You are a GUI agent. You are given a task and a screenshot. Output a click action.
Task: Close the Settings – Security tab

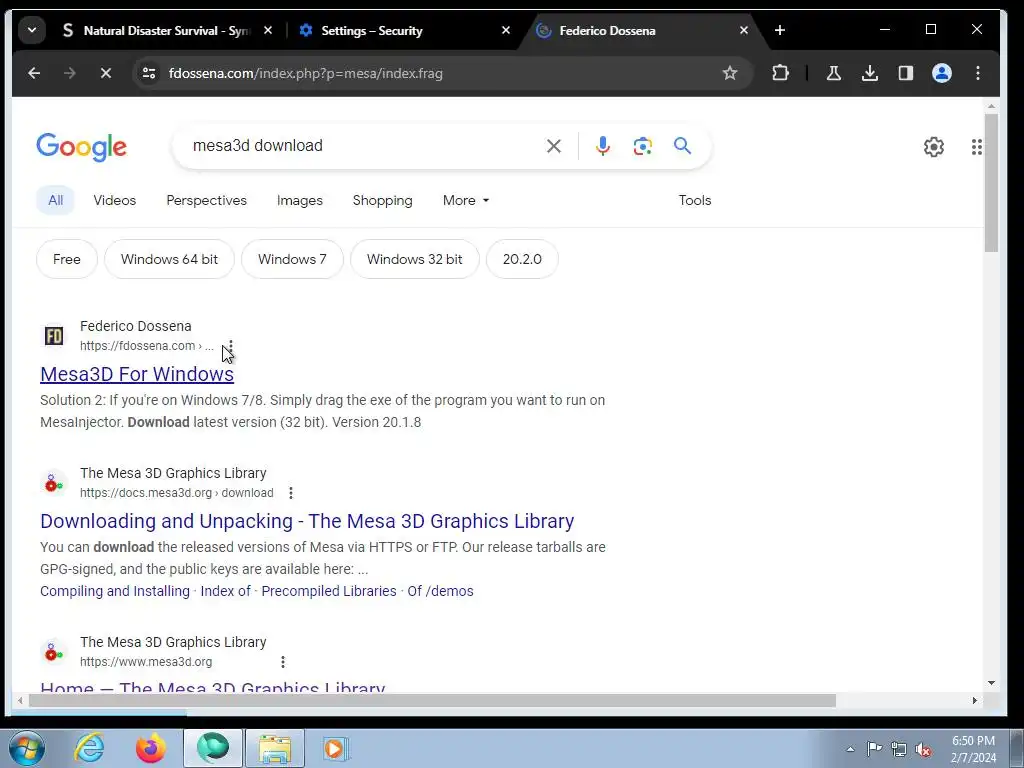tap(505, 30)
